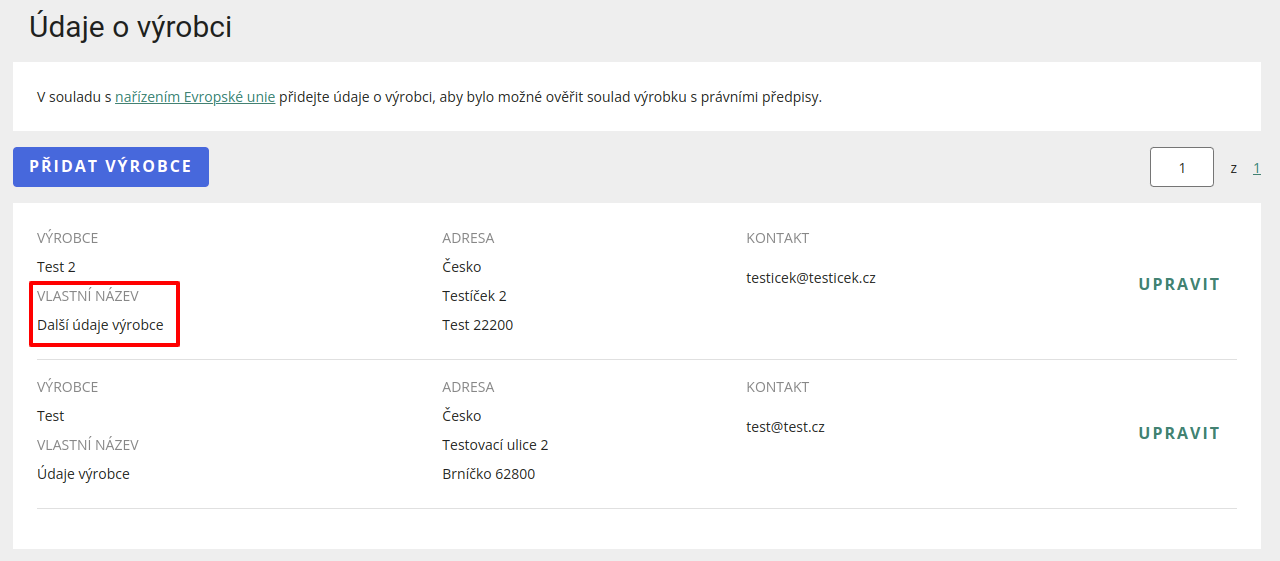Open the nařízením Evropské unie link
Screen dimensions: 1280x561
195,97
